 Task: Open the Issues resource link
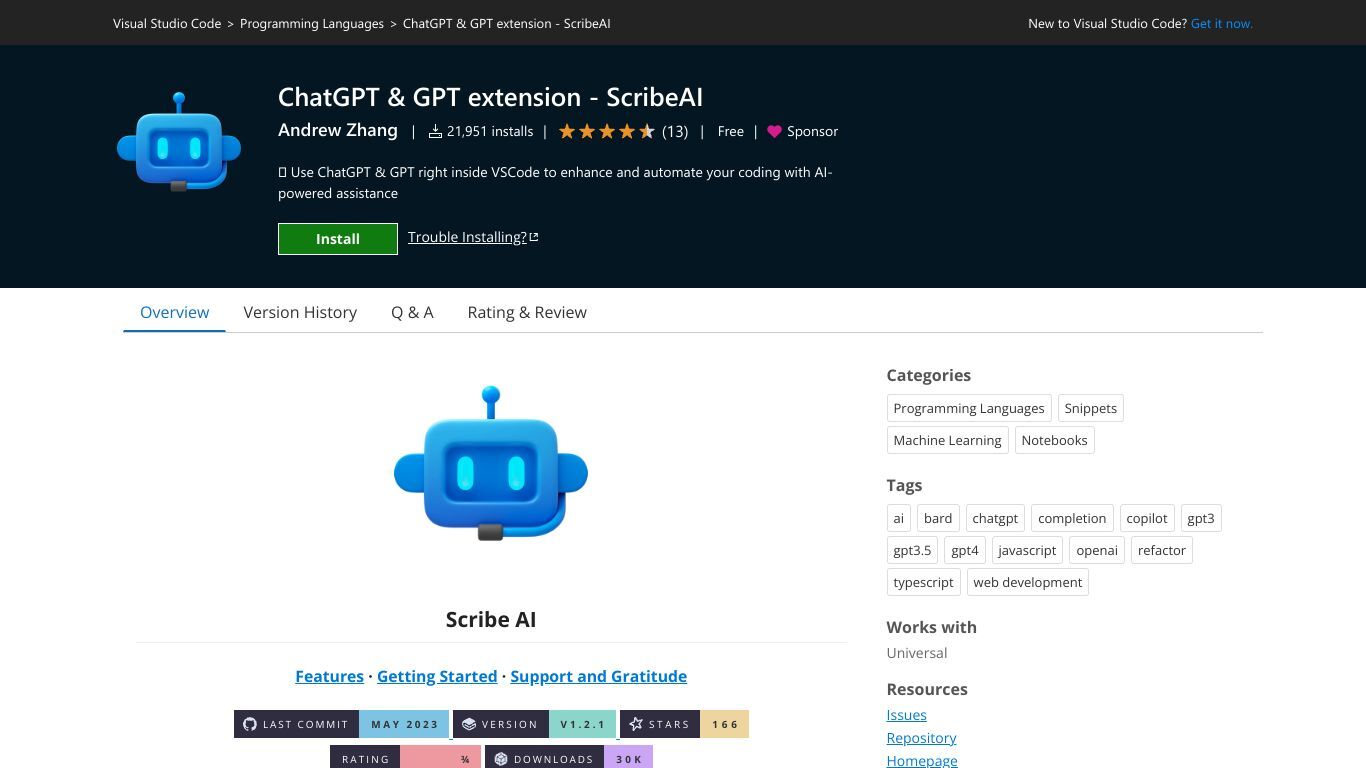tap(906, 715)
